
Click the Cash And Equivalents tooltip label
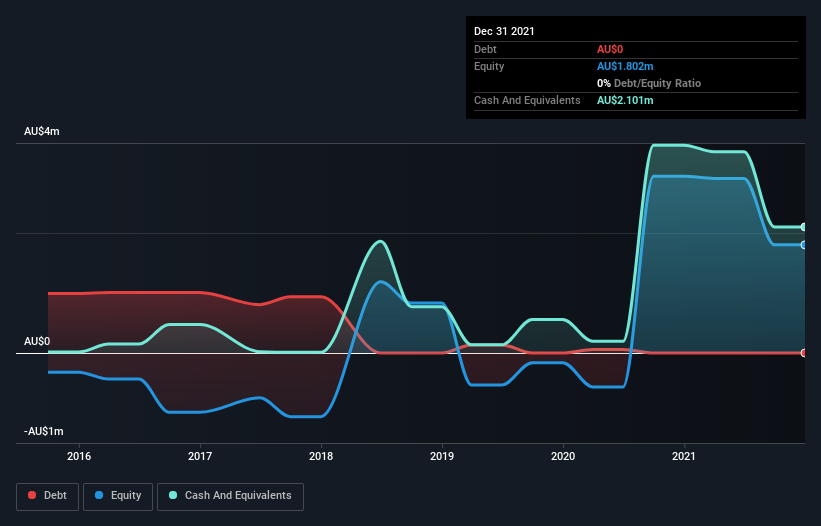click(527, 100)
